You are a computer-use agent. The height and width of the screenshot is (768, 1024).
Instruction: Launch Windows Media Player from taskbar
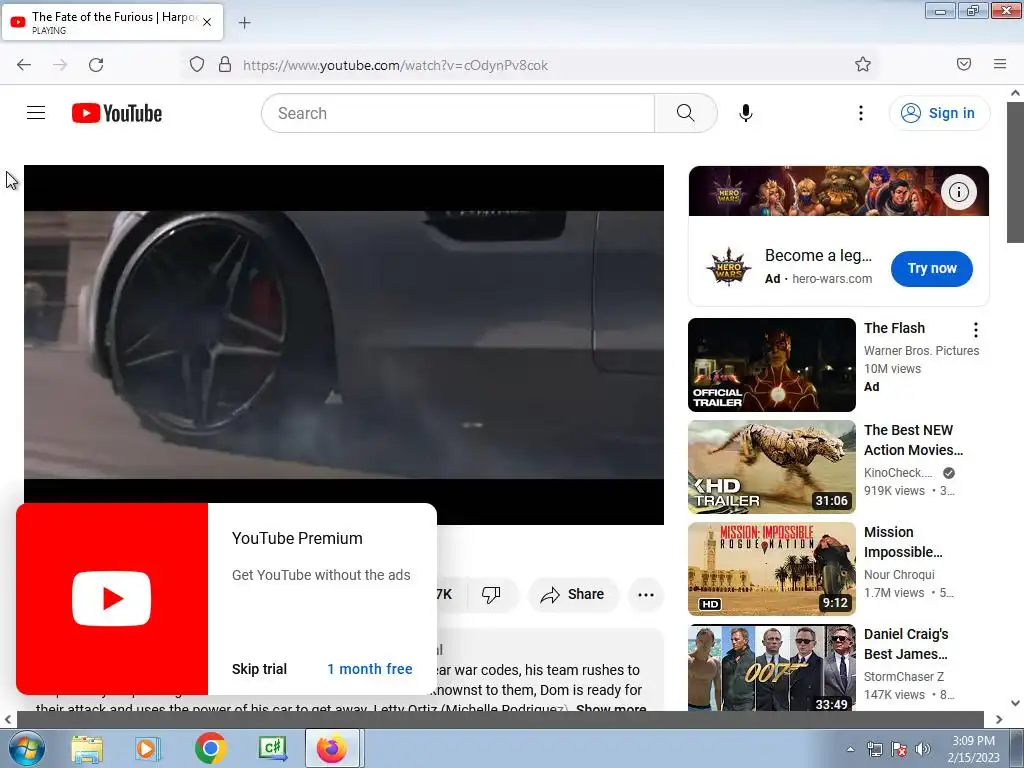click(148, 748)
